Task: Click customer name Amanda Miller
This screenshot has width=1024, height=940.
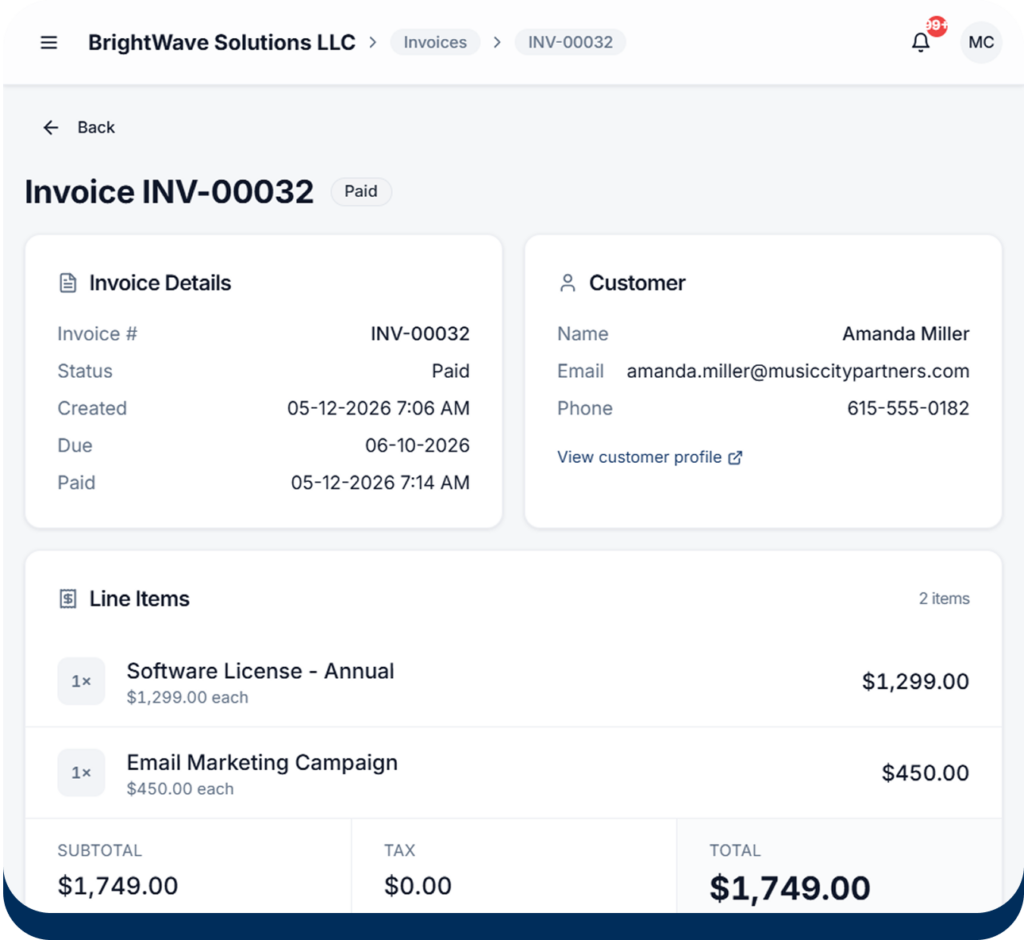Action: pyautogui.click(x=906, y=334)
